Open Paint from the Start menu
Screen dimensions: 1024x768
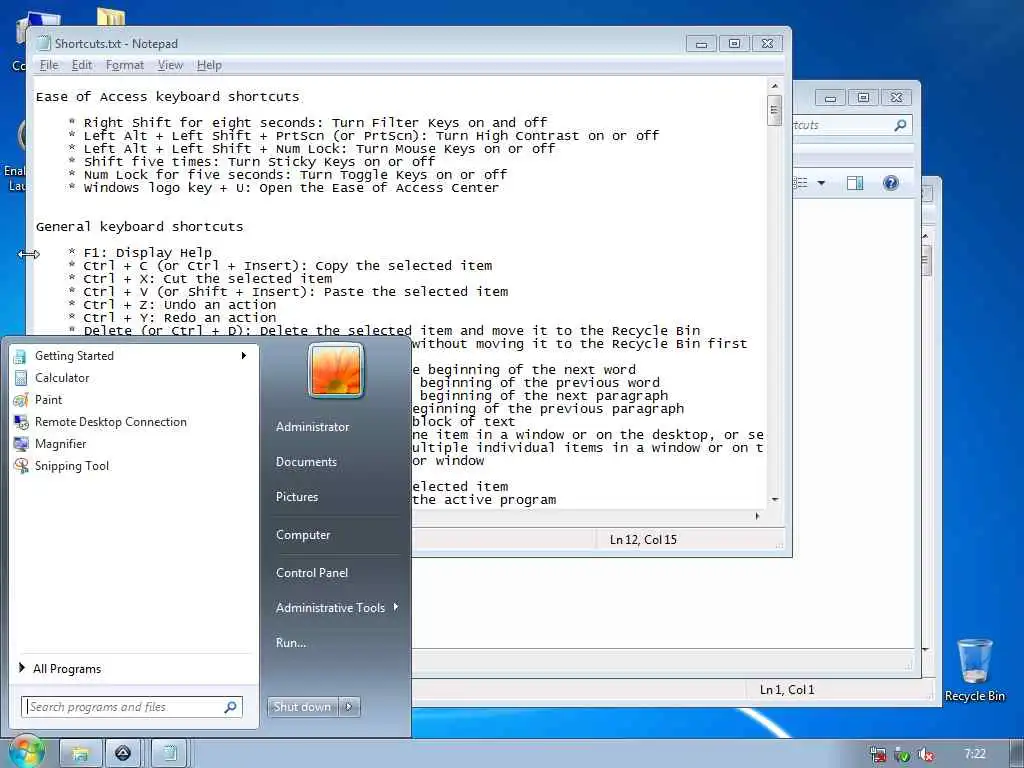point(48,400)
